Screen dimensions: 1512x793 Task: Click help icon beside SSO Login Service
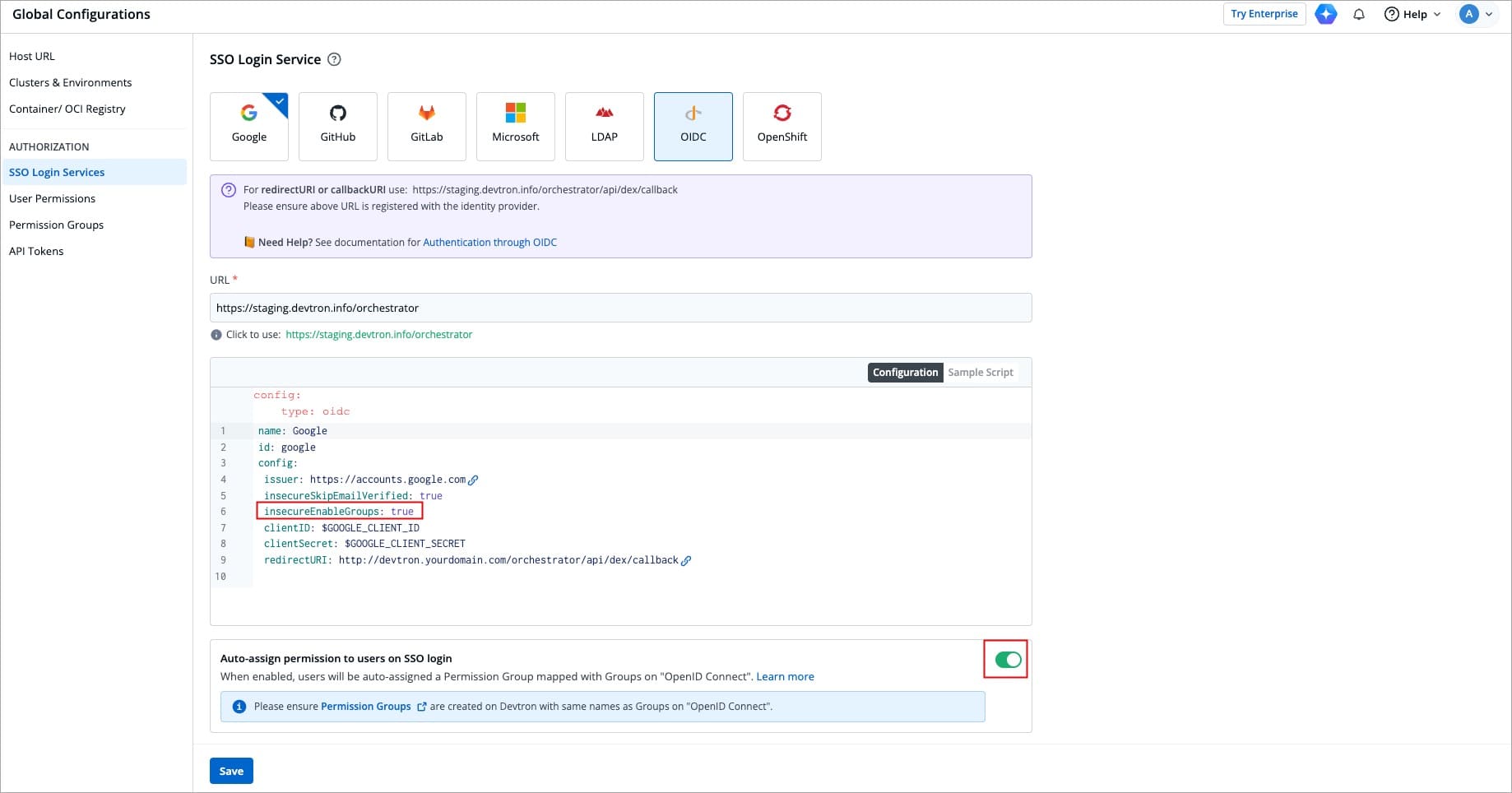[x=334, y=59]
